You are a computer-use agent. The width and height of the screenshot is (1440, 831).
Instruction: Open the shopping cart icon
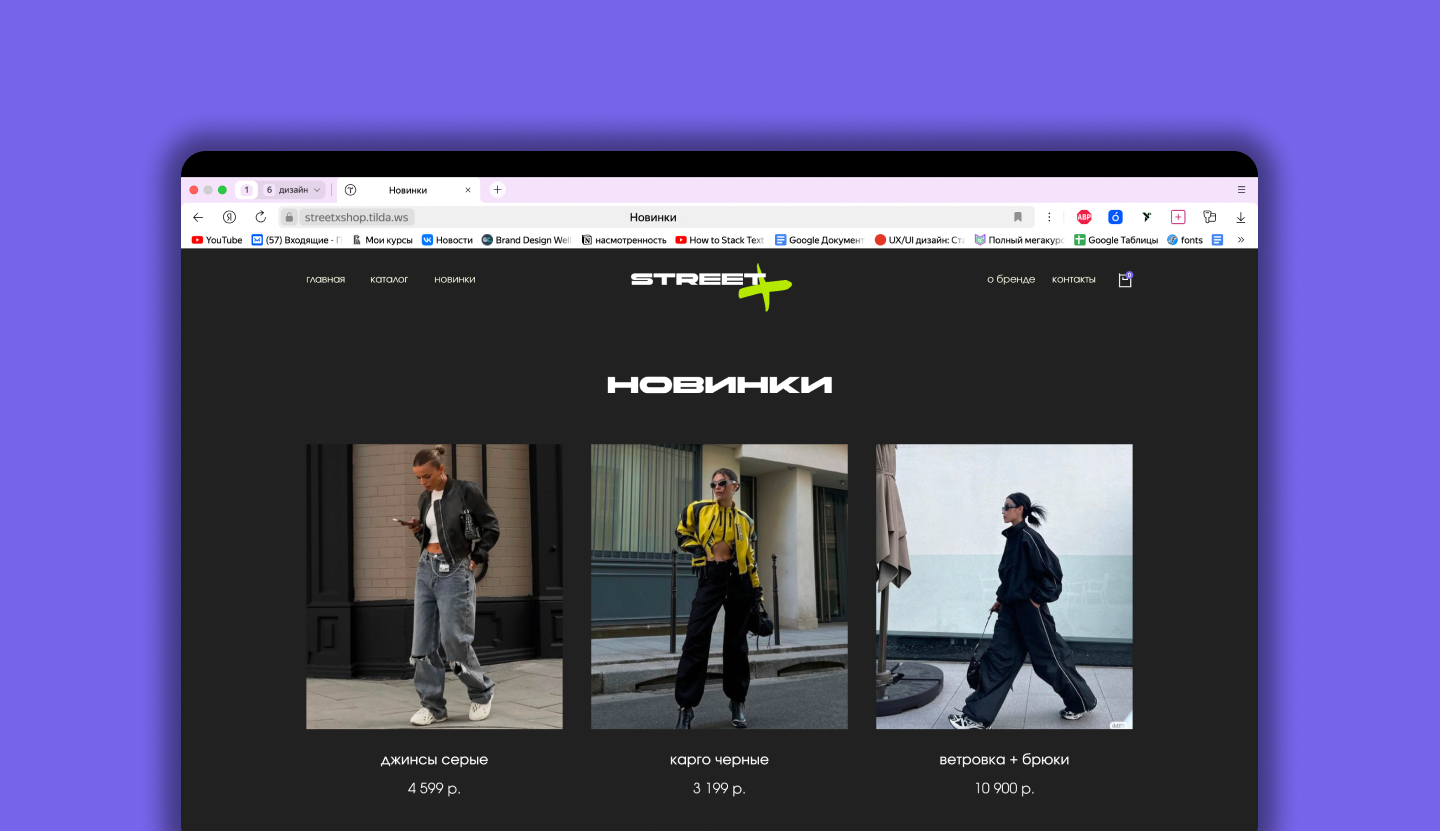[x=1125, y=280]
